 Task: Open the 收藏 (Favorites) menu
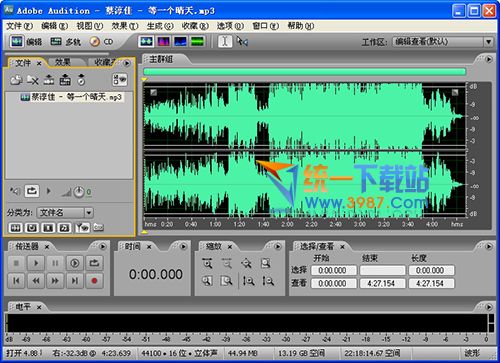pos(195,26)
